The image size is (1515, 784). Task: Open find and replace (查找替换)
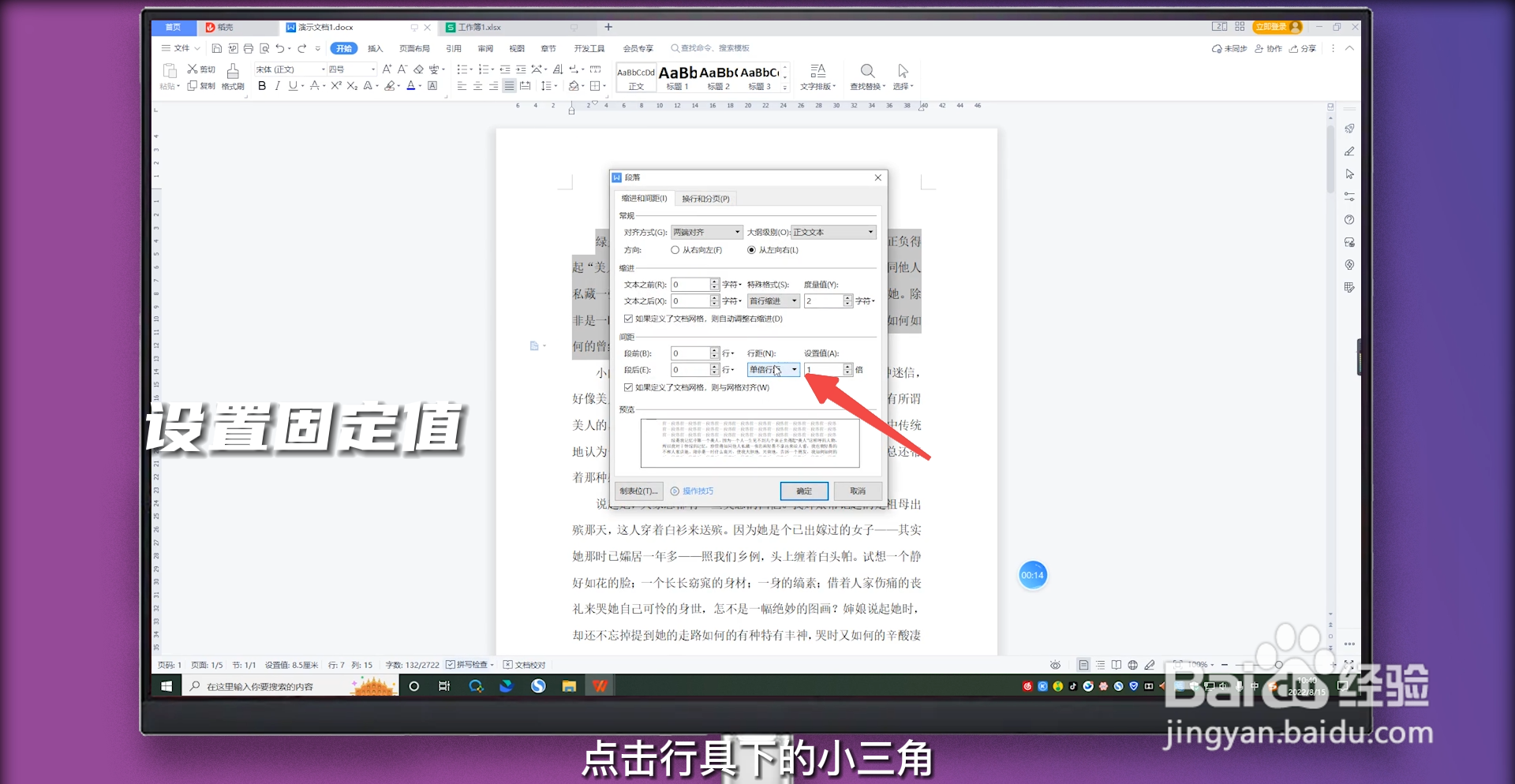(x=867, y=76)
